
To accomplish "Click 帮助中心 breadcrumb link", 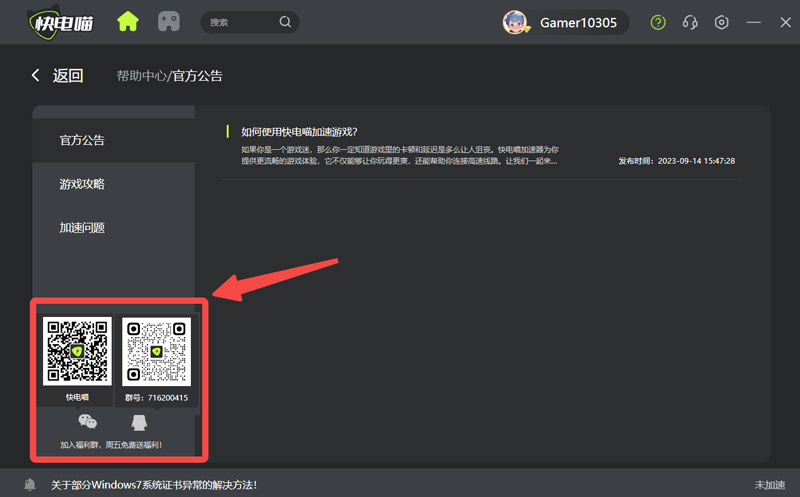I will [141, 76].
